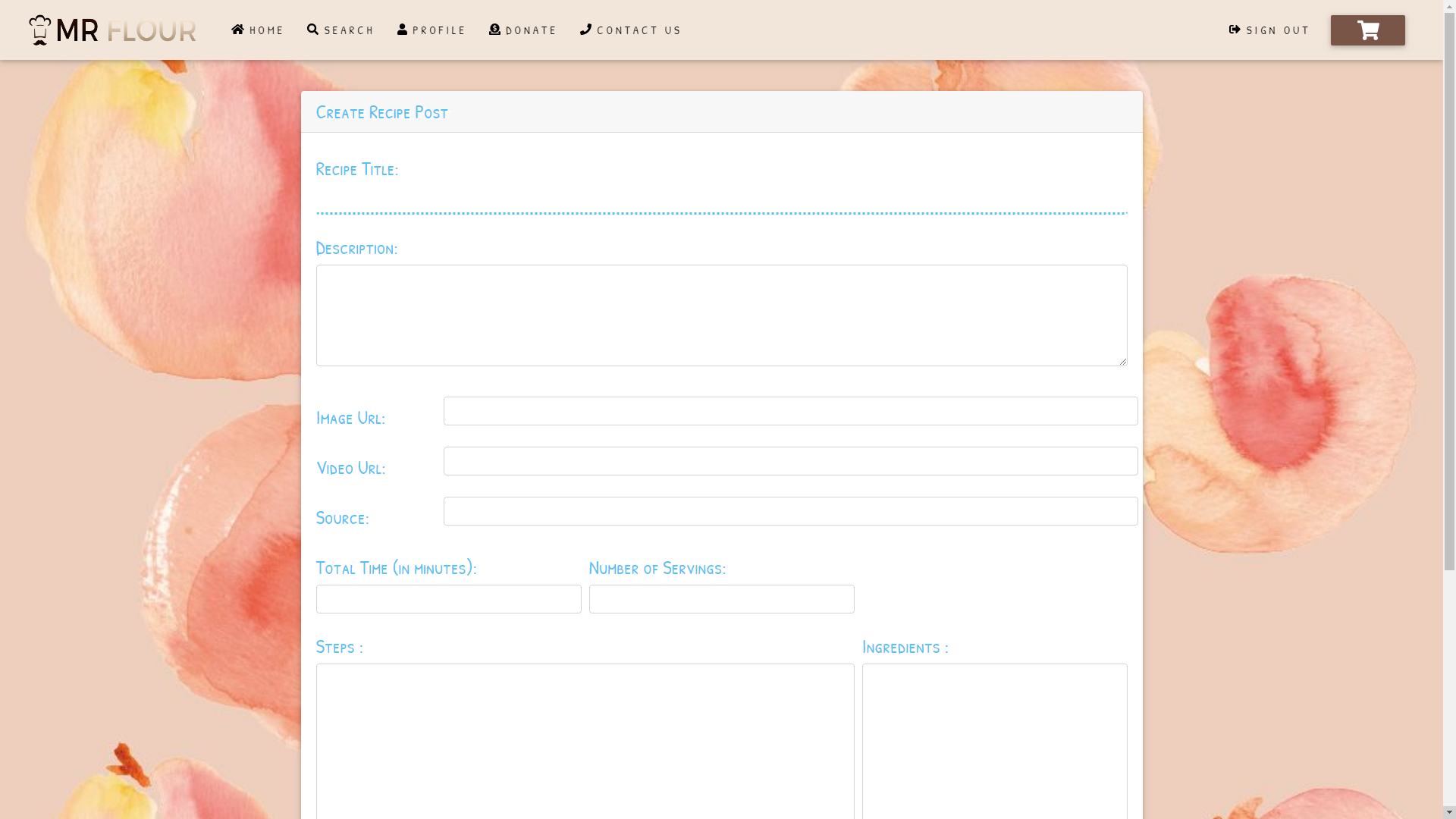Focus the Image Url input
Viewport: 1456px width, 819px height.
[x=790, y=411]
